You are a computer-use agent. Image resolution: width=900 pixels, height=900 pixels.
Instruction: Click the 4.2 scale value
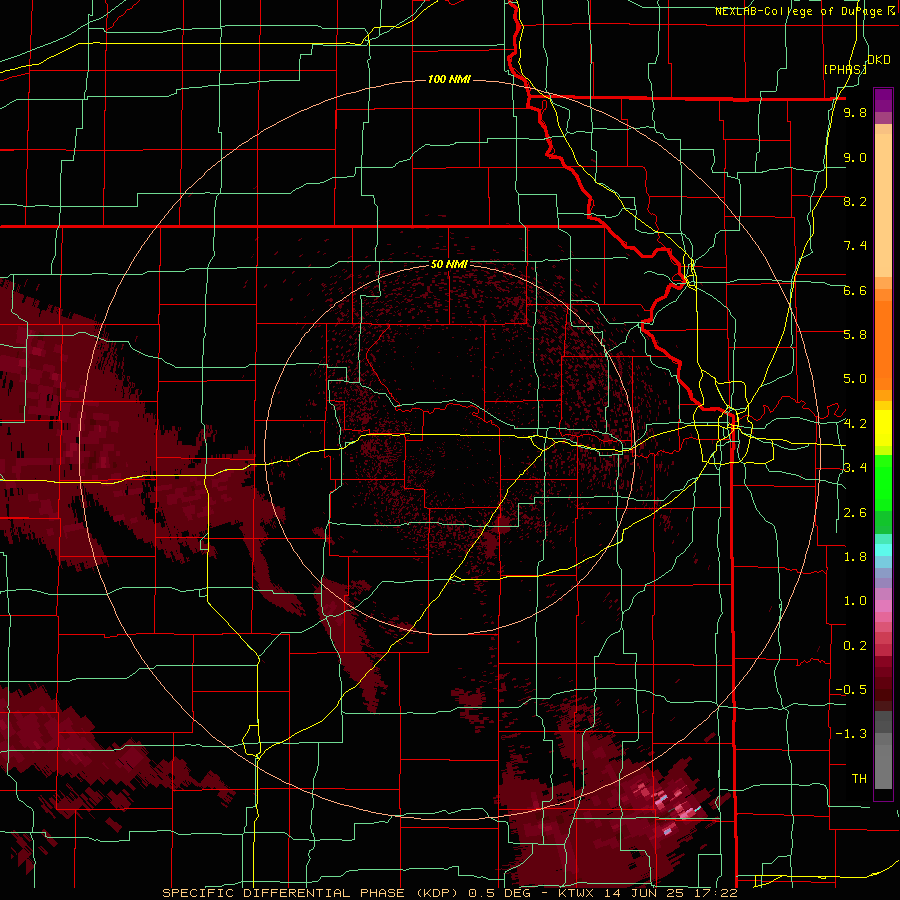(855, 424)
